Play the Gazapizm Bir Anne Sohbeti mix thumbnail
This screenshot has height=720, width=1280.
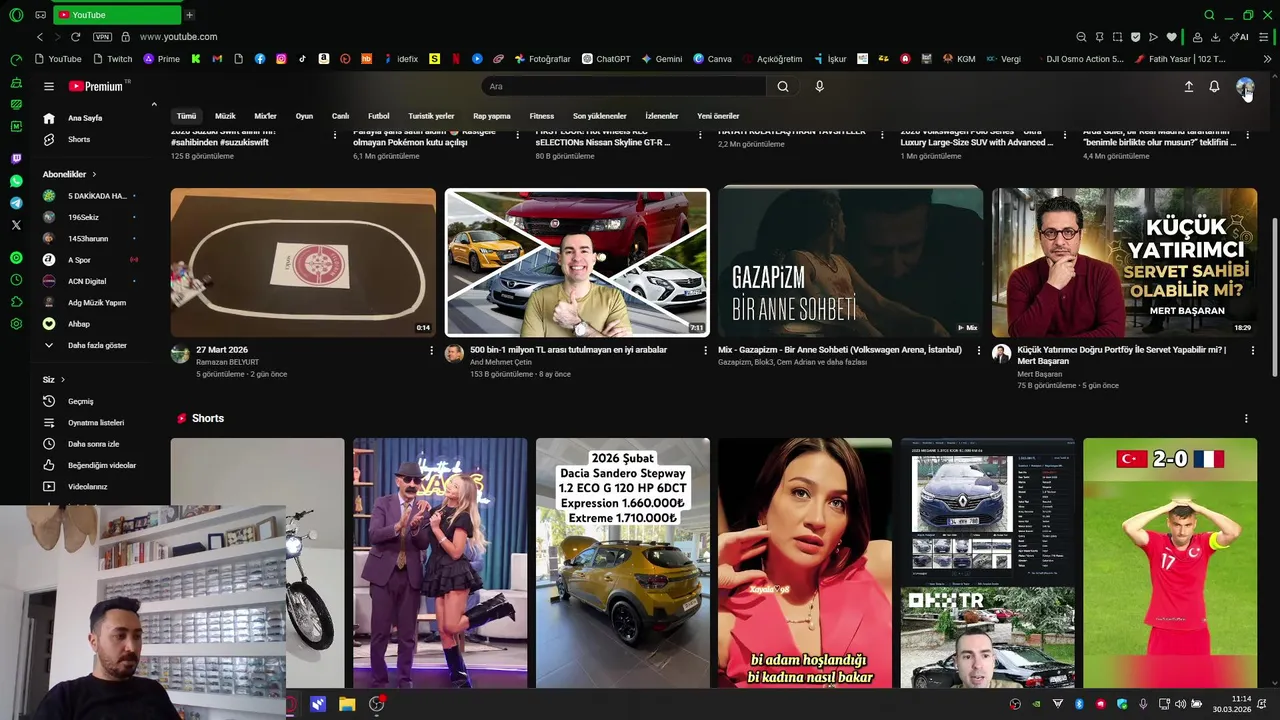(850, 262)
